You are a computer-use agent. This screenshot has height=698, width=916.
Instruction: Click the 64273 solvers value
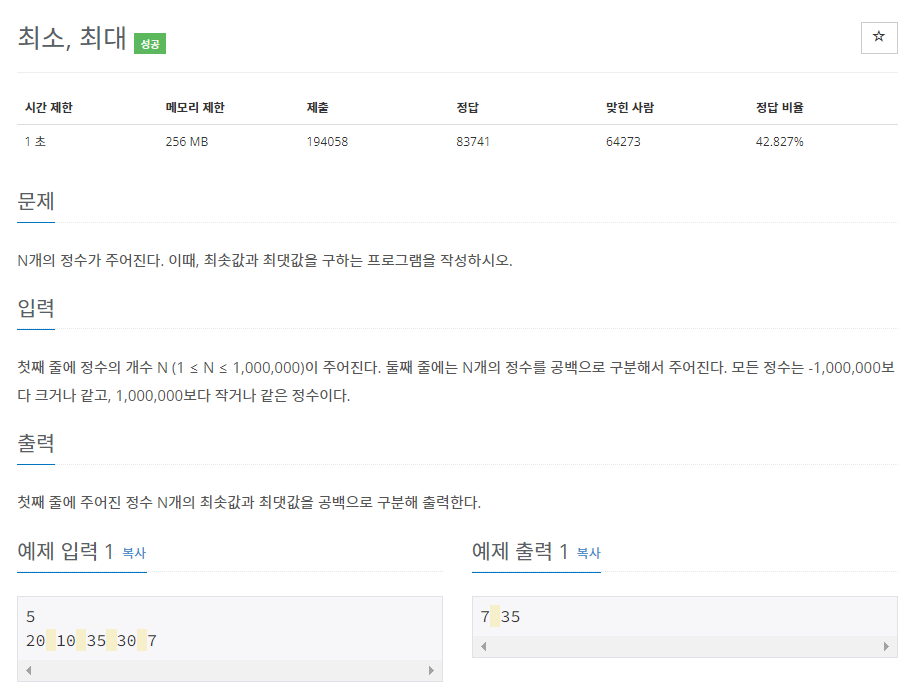tap(623, 141)
